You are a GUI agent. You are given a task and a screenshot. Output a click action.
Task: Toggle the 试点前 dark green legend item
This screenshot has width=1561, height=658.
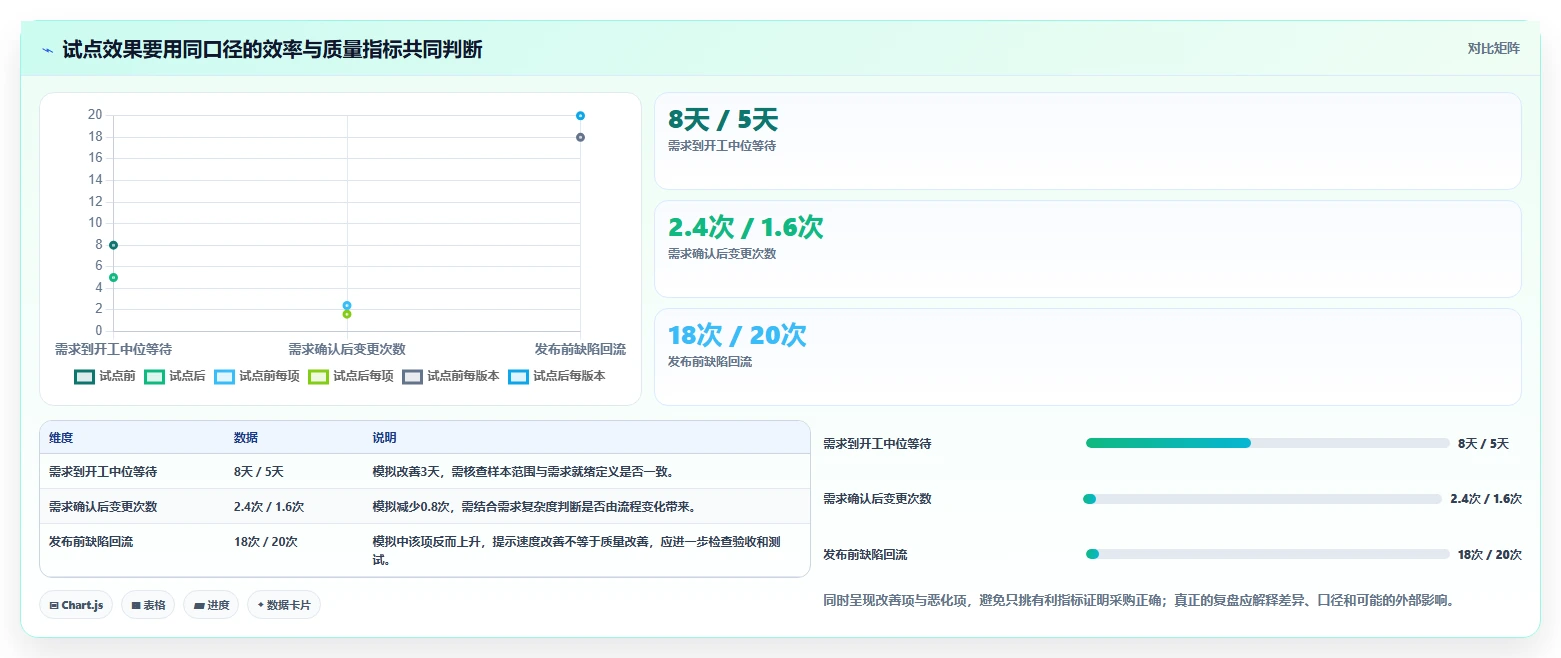[105, 376]
